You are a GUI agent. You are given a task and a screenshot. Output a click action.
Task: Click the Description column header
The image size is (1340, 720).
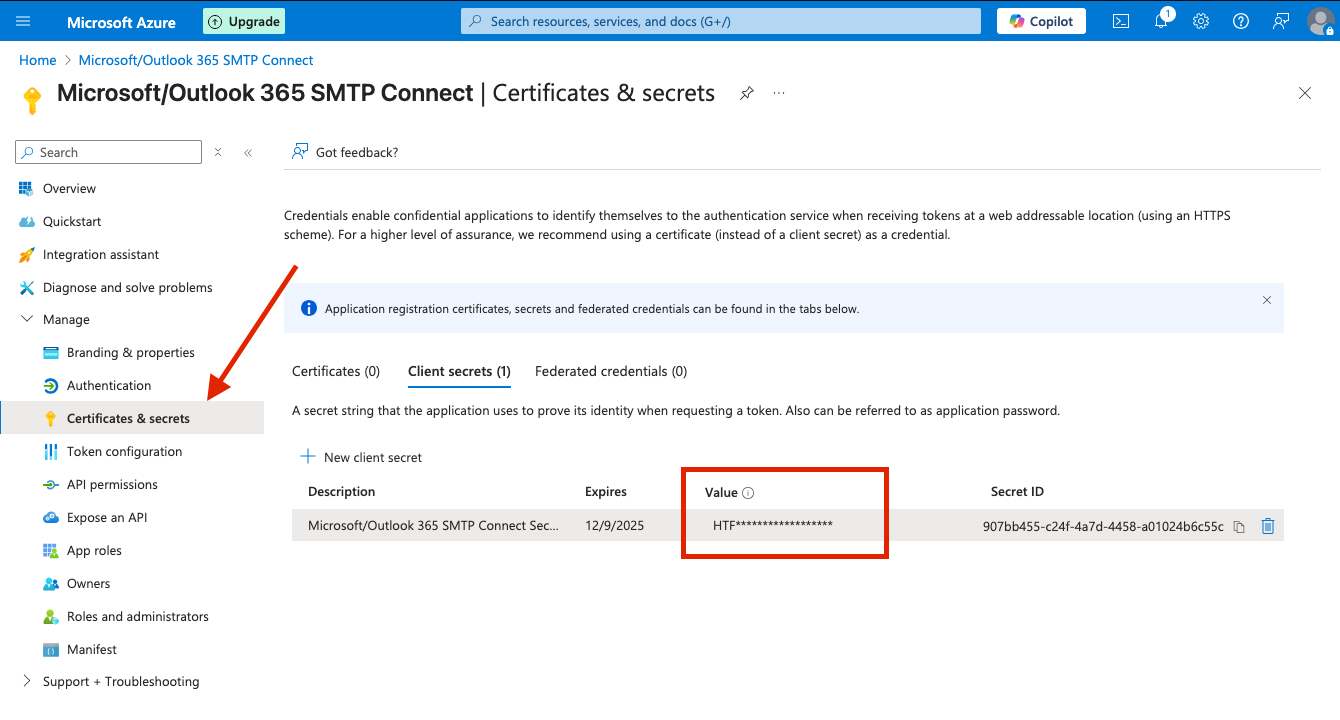pyautogui.click(x=342, y=492)
